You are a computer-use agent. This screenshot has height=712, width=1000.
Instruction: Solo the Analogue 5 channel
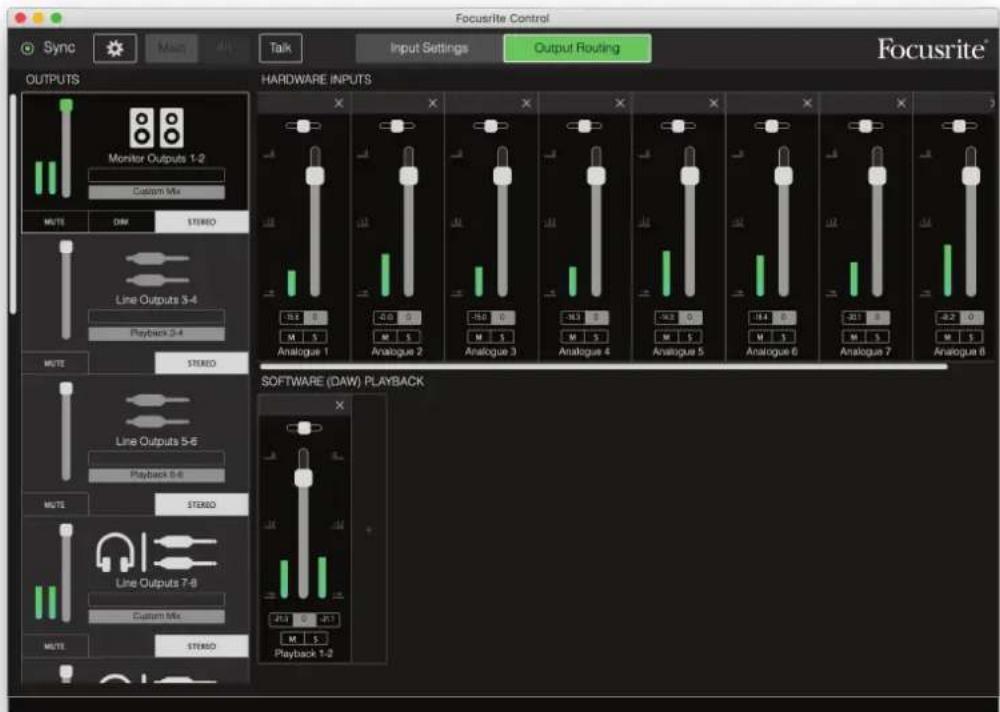[x=690, y=337]
